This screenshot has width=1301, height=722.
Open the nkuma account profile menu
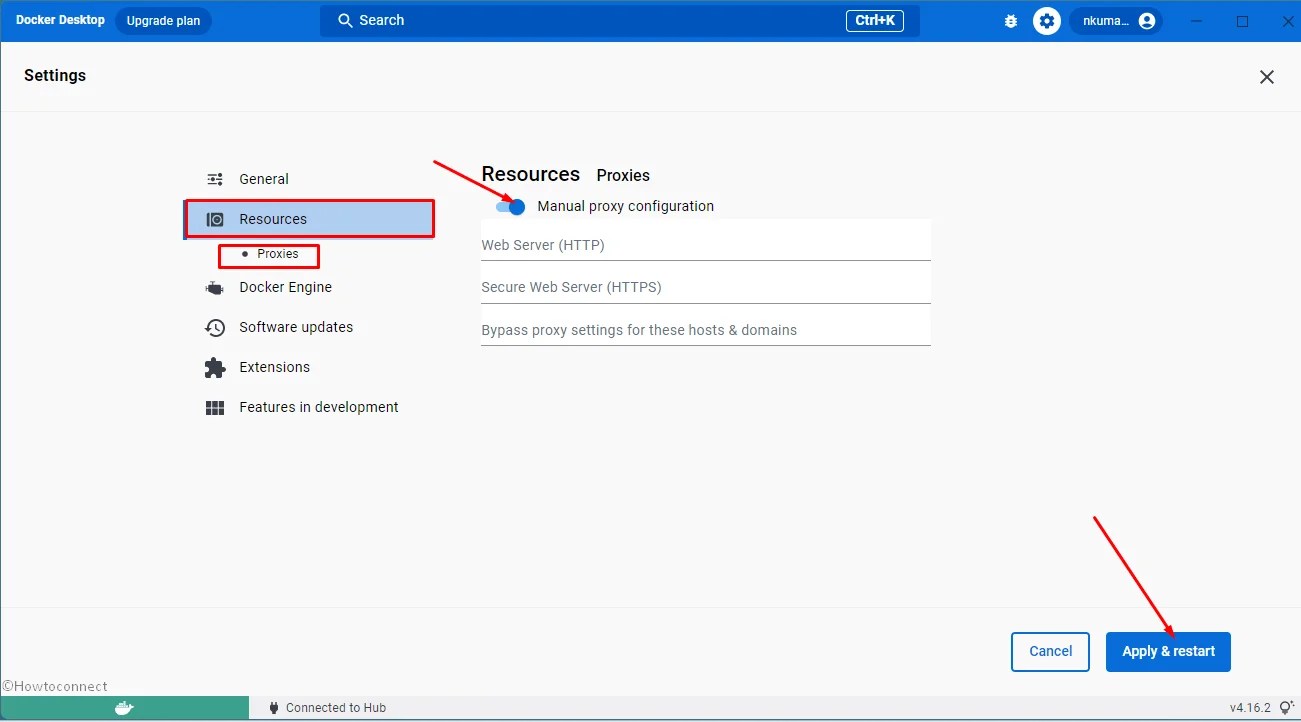[x=1115, y=20]
